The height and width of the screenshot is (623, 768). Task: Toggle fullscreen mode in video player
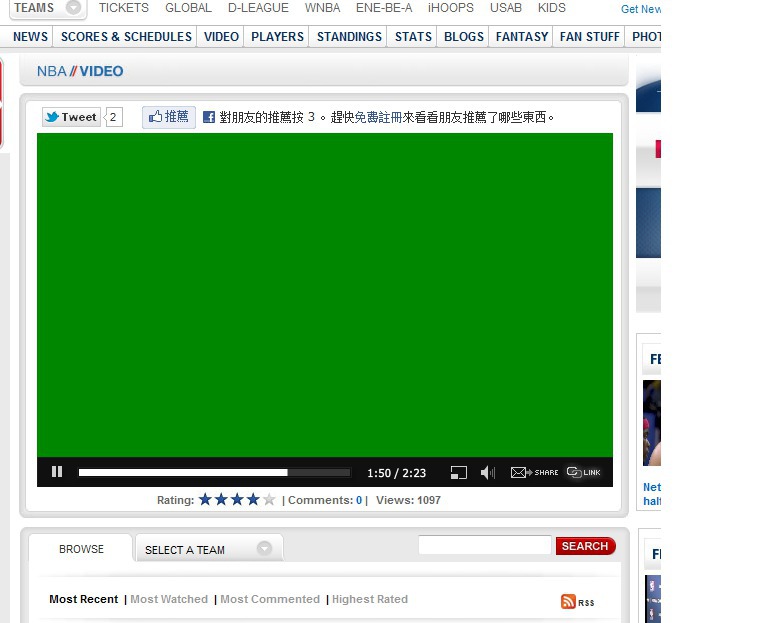(x=458, y=472)
